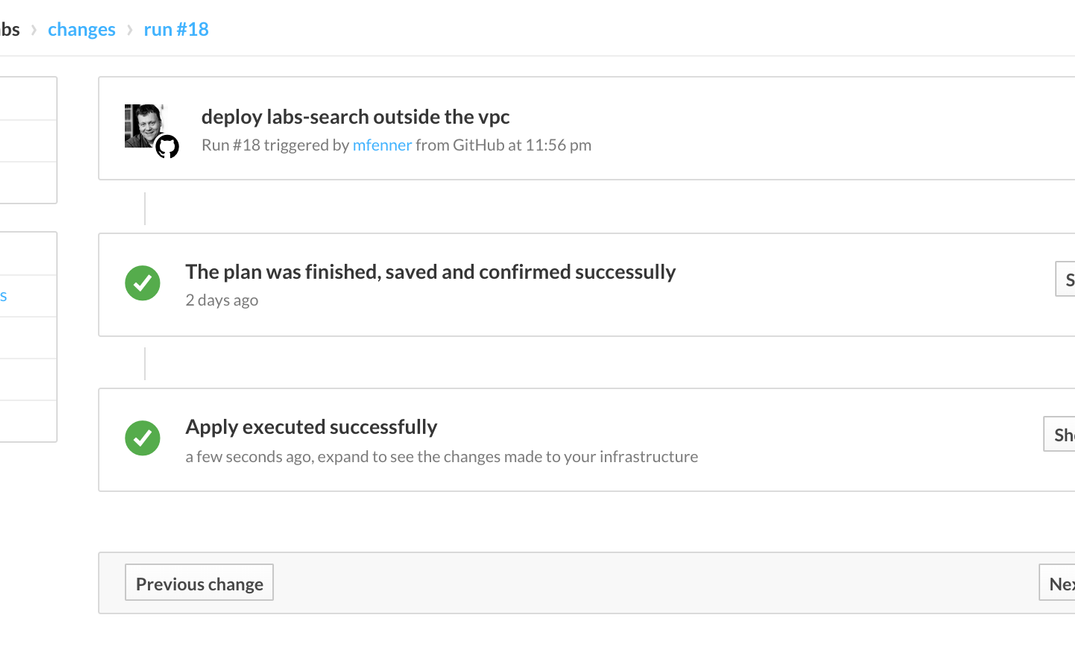This screenshot has width=1075, height=650.
Task: Click the GitHub logo badge on avatar
Action: click(167, 147)
